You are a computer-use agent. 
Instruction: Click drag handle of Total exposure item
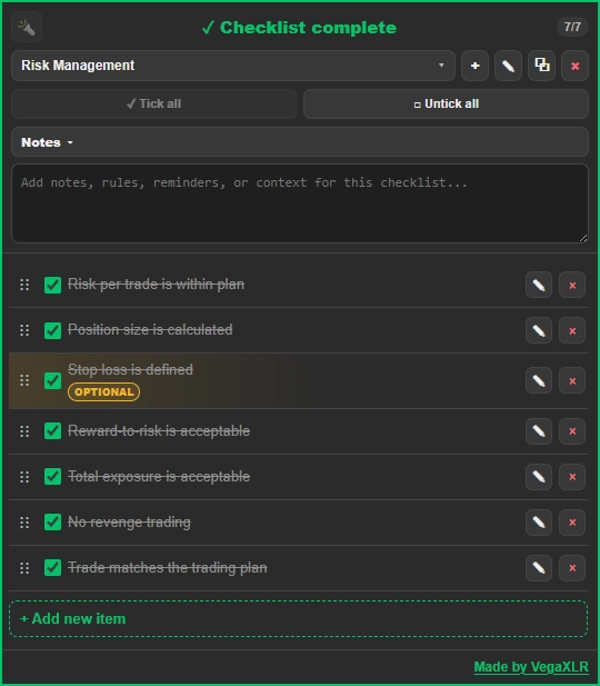click(25, 477)
